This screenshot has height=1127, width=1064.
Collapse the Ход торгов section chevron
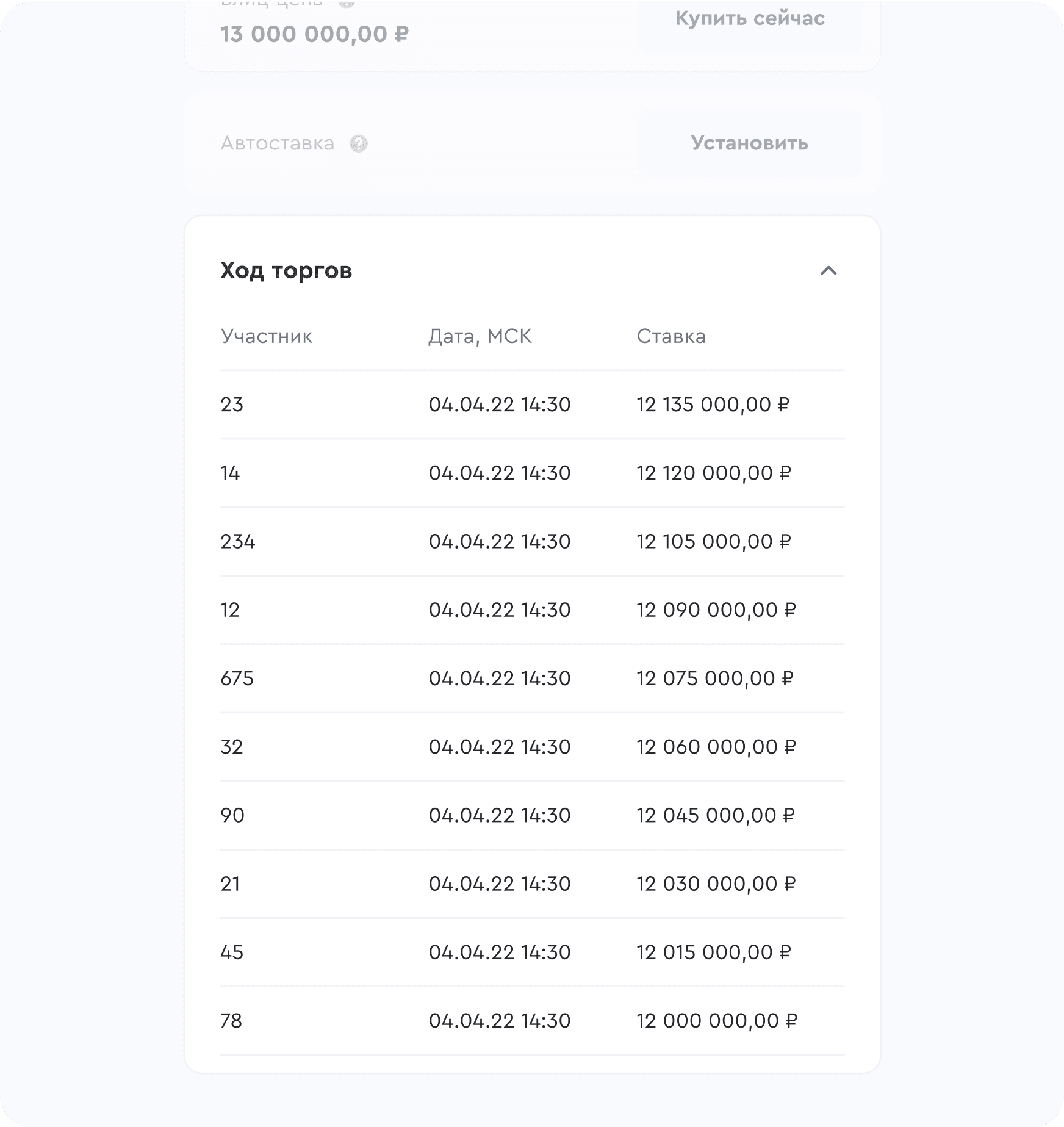(828, 270)
